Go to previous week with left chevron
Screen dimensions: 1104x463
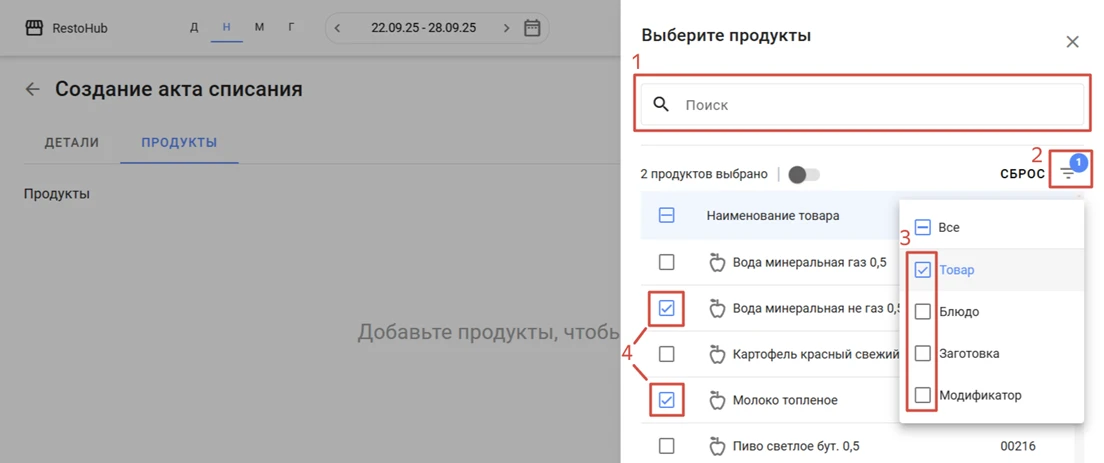click(x=338, y=28)
